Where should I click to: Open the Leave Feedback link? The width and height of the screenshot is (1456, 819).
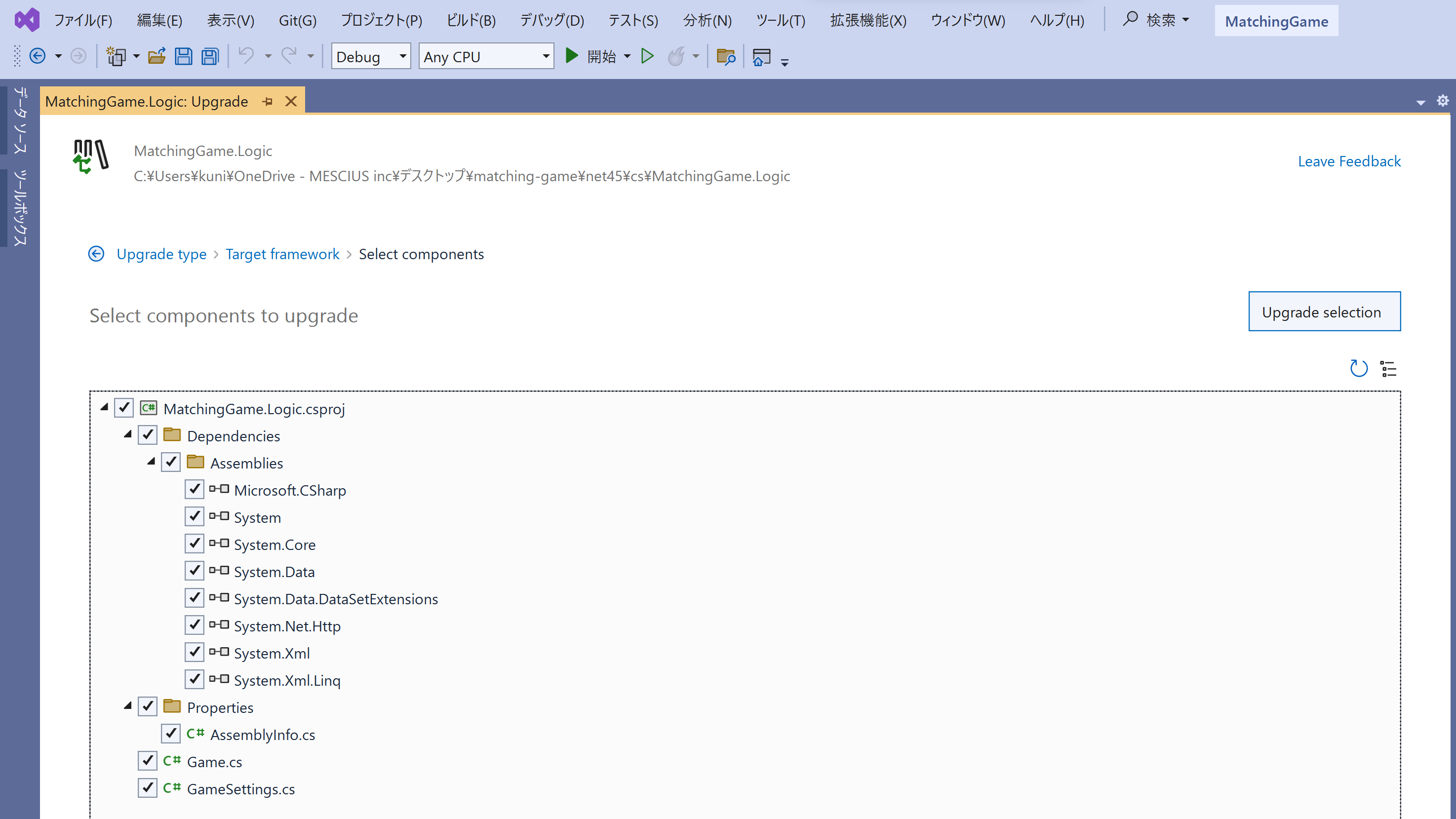click(1349, 161)
